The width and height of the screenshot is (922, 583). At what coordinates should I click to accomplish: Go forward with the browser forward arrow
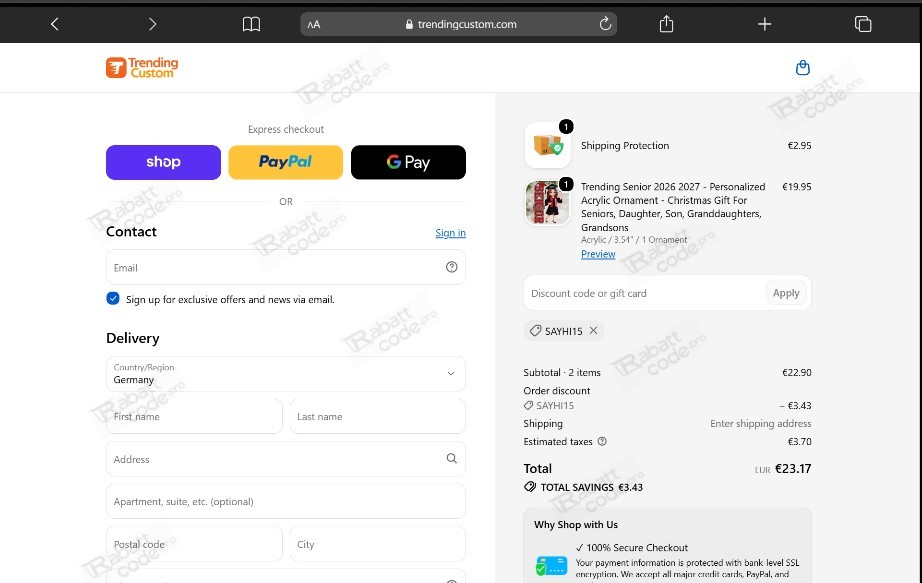pos(152,24)
